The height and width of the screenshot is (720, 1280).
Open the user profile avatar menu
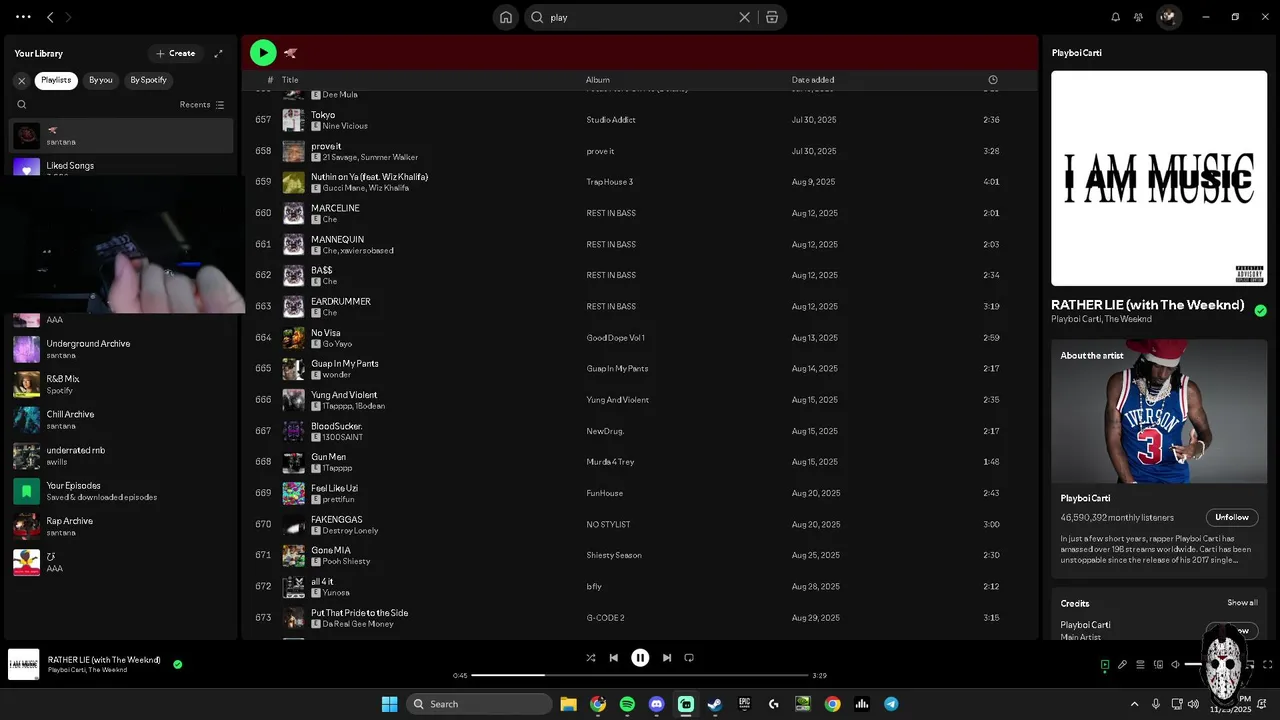point(1168,17)
